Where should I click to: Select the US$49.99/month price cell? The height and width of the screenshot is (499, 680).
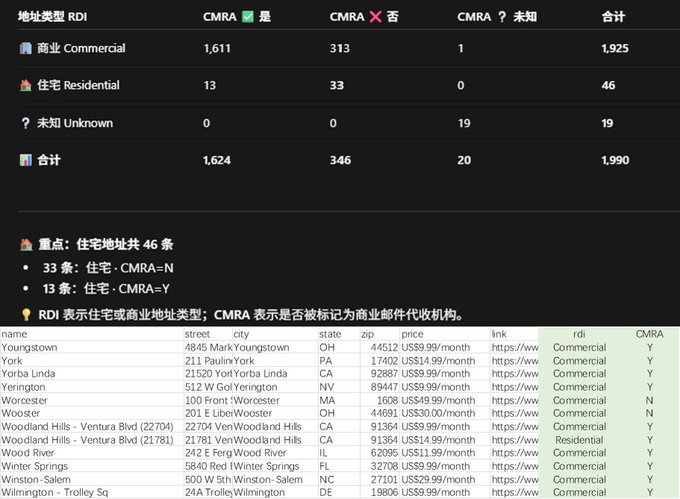tap(445, 401)
